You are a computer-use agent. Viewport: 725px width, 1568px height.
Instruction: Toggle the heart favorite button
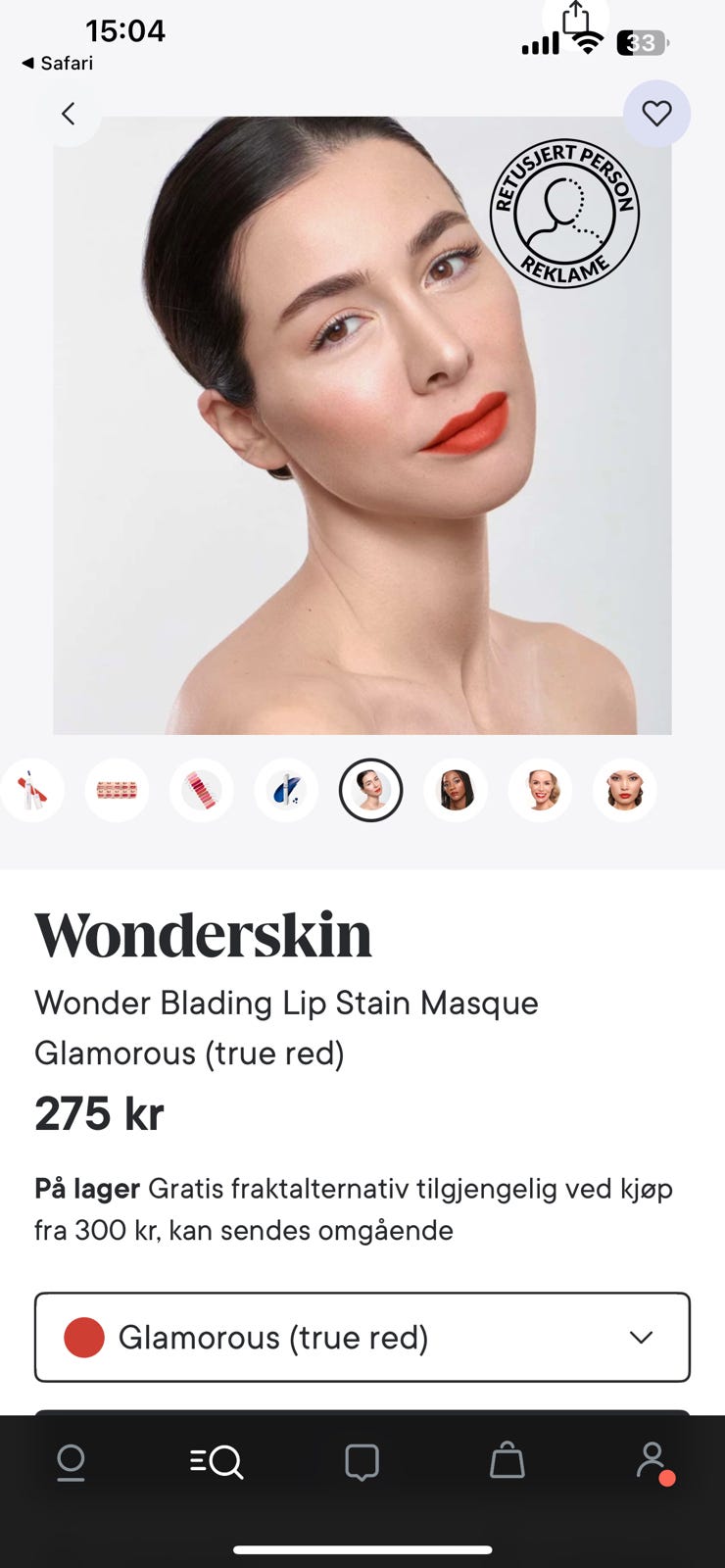click(656, 114)
